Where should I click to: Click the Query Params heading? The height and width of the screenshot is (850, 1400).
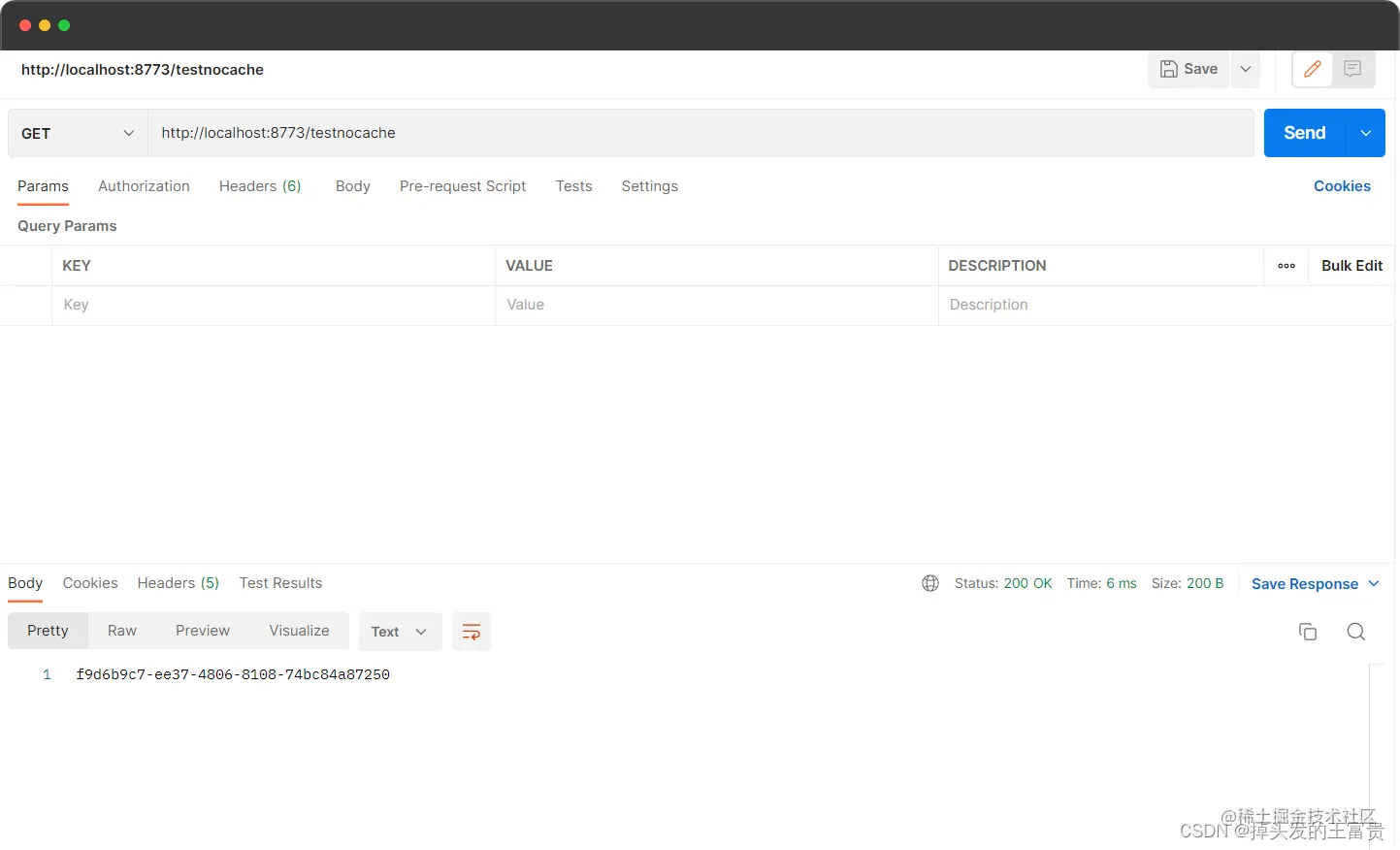(67, 226)
